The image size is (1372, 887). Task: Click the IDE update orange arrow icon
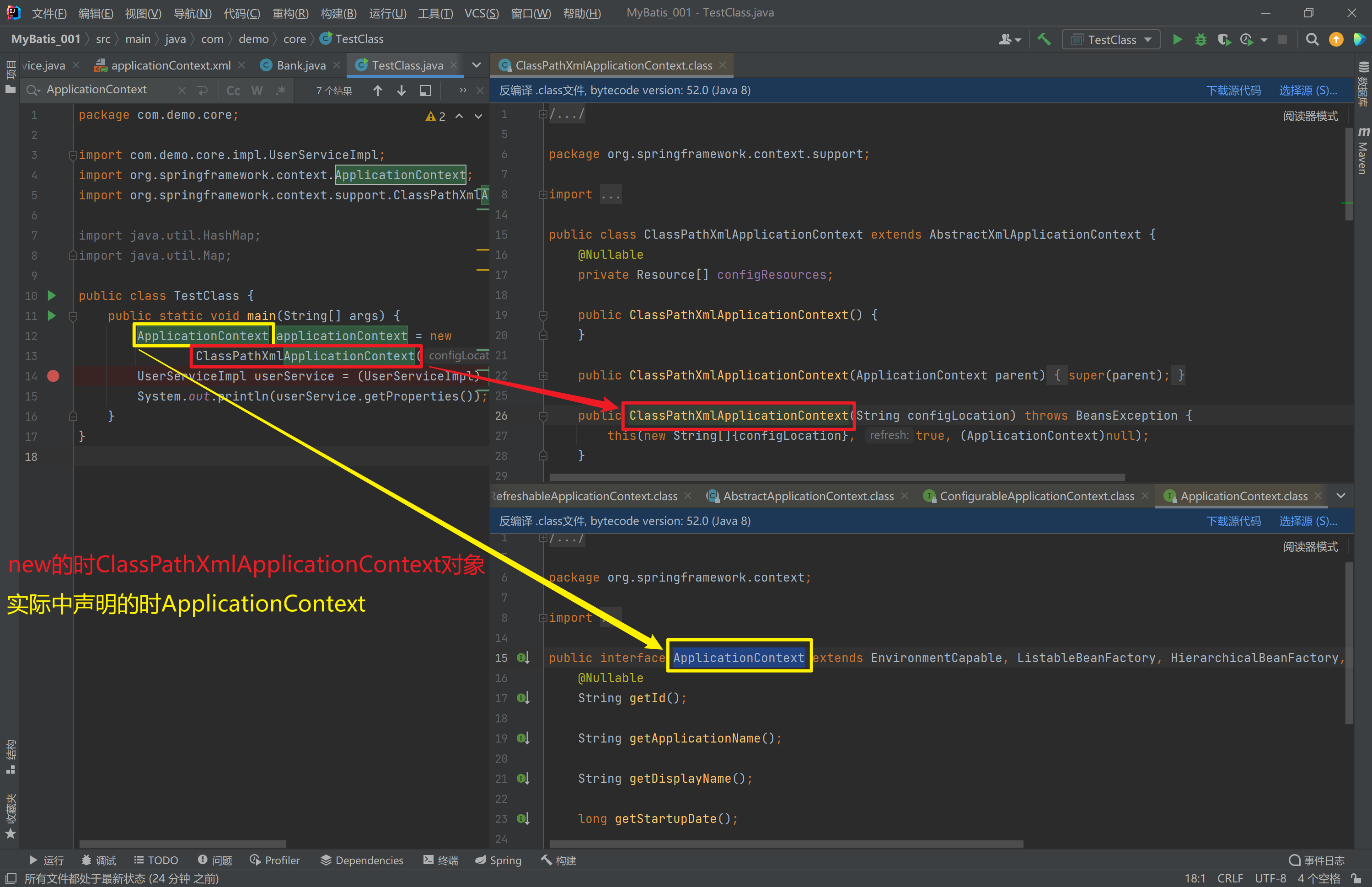pos(1336,39)
